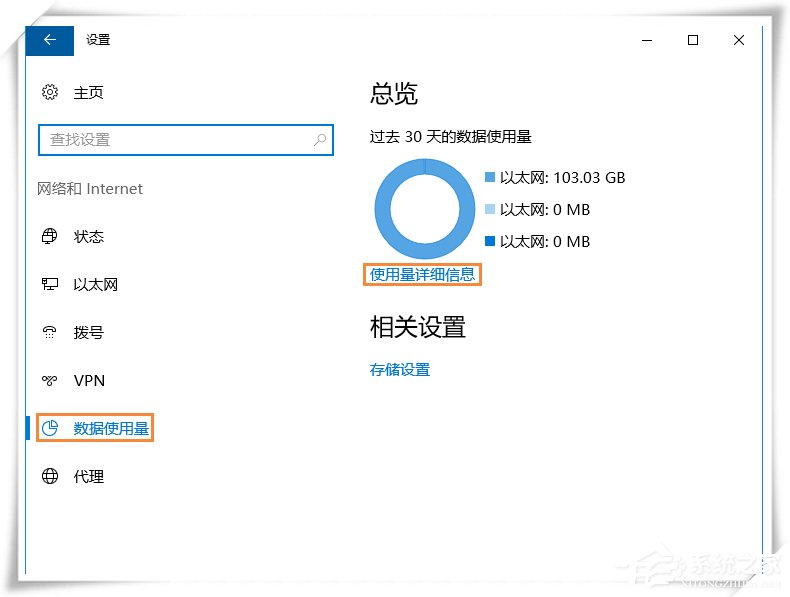Viewport: 790px width, 597px height.
Task: Click the gear icon beside 主页
Action: [50, 93]
